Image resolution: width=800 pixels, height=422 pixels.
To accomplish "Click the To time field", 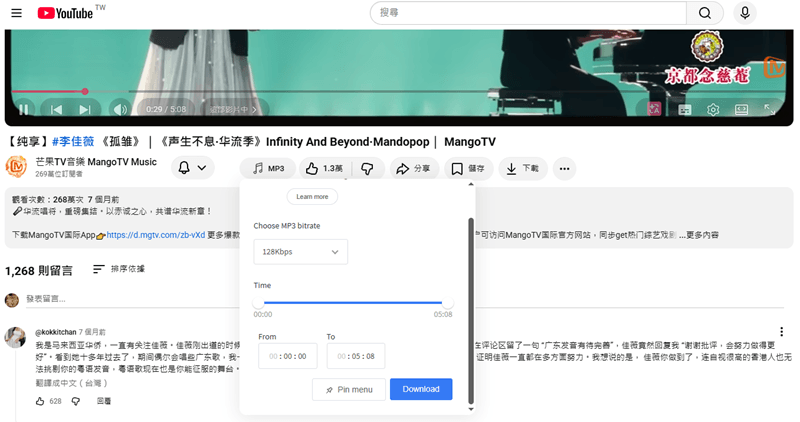I will [356, 356].
